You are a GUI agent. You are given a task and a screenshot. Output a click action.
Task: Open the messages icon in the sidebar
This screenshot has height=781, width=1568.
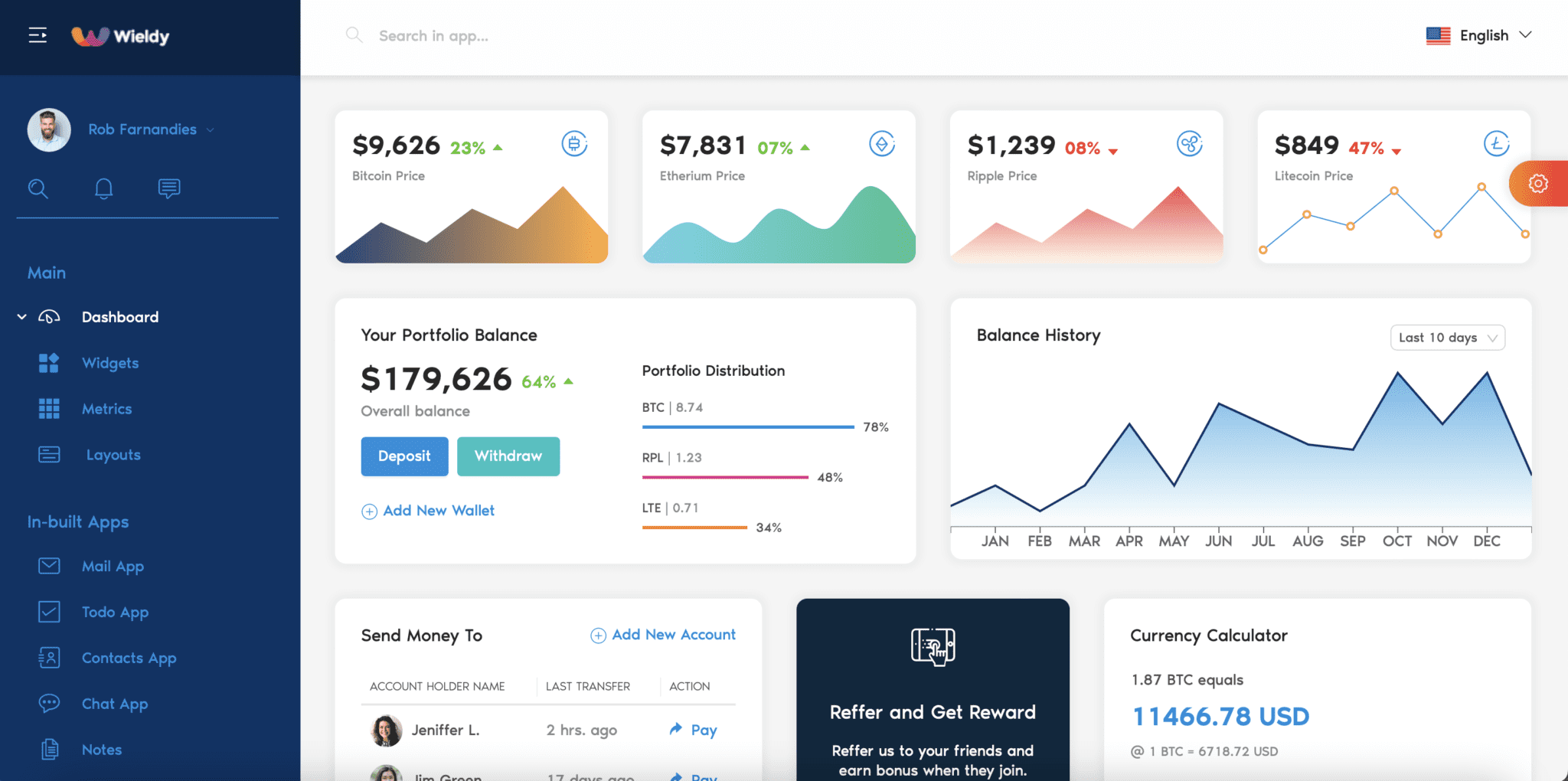click(x=168, y=188)
